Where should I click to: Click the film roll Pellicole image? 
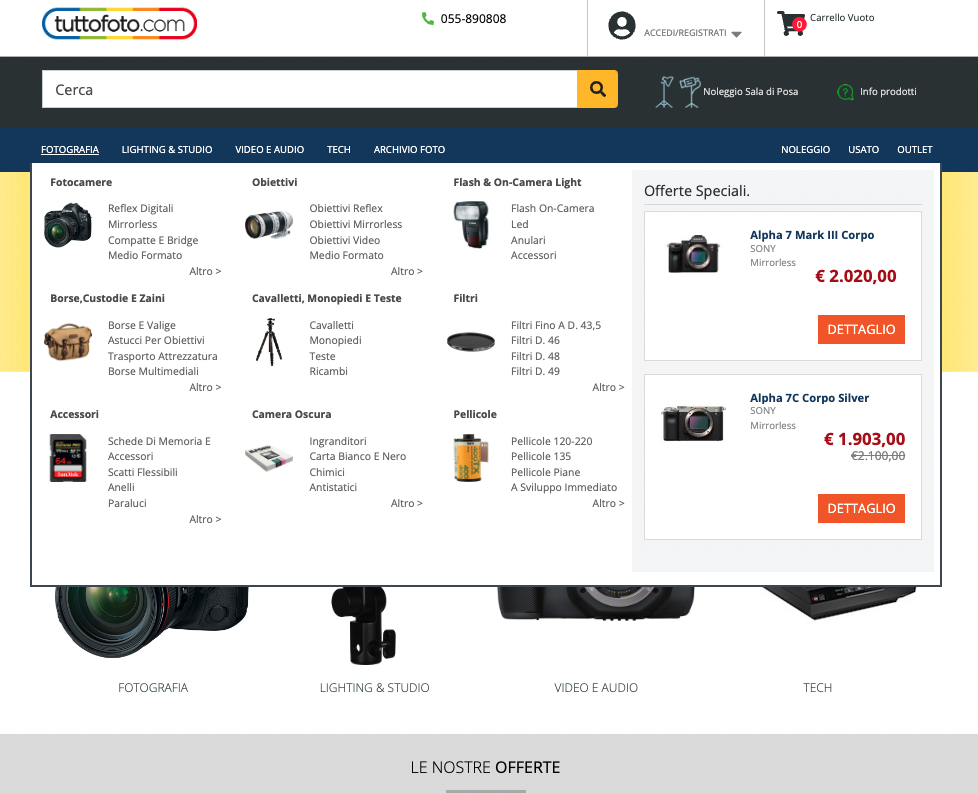pyautogui.click(x=470, y=458)
